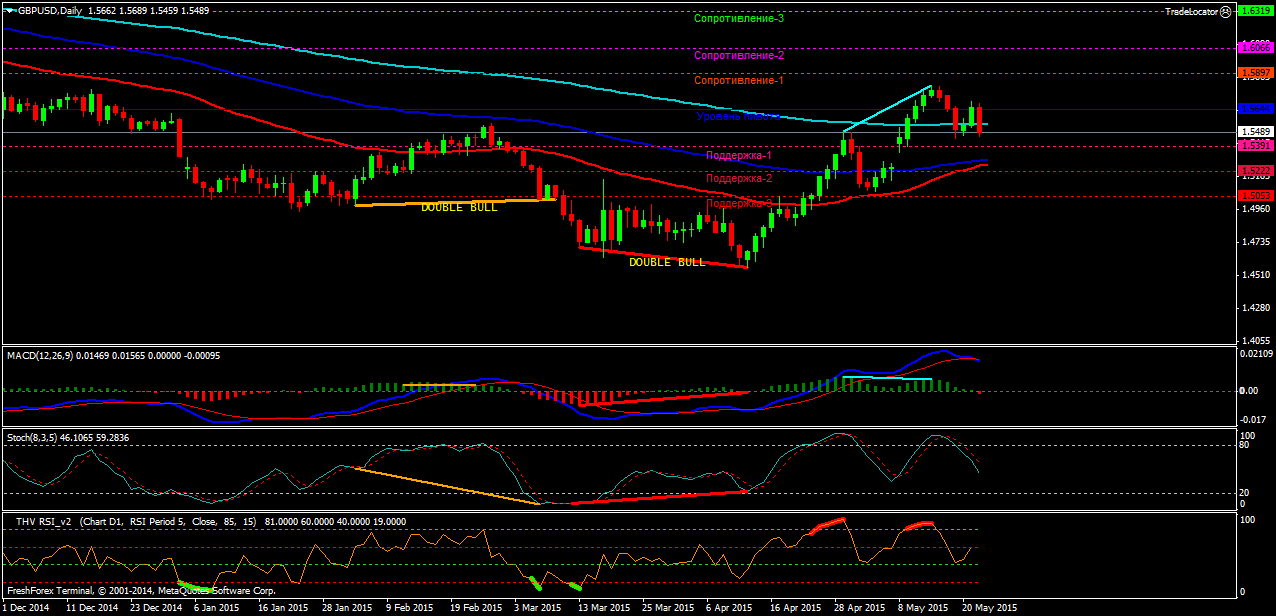This screenshot has height=616, width=1276.
Task: Click DOUBLE BULL label under red trendline
Action: (666, 262)
